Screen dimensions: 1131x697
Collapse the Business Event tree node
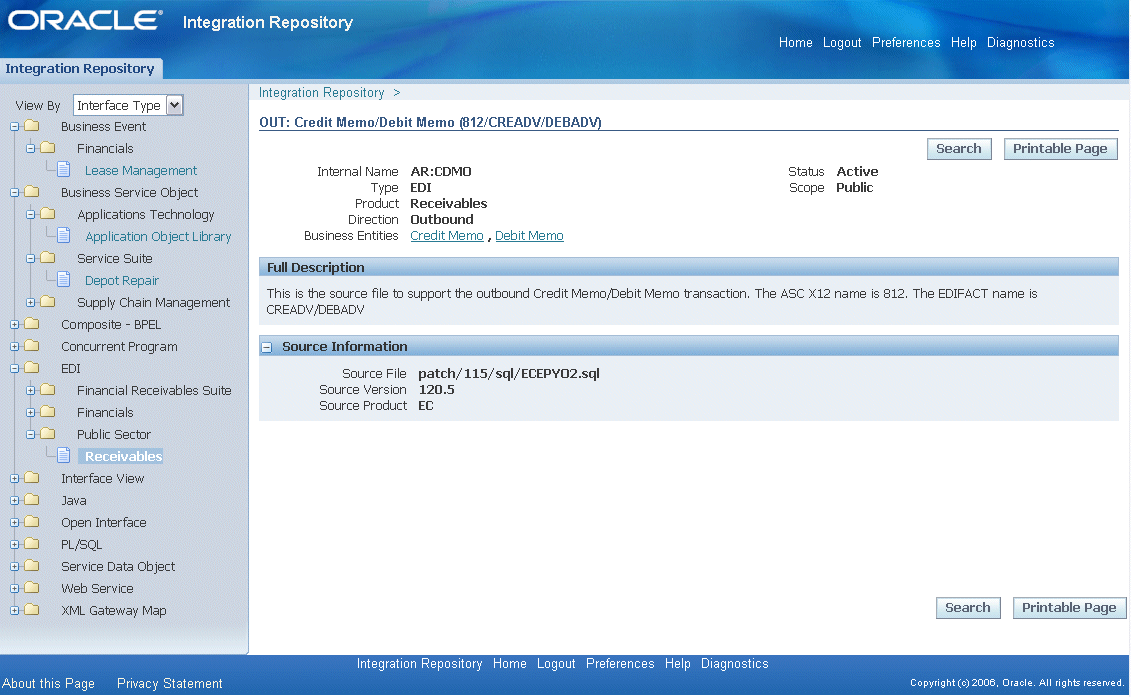click(14, 126)
